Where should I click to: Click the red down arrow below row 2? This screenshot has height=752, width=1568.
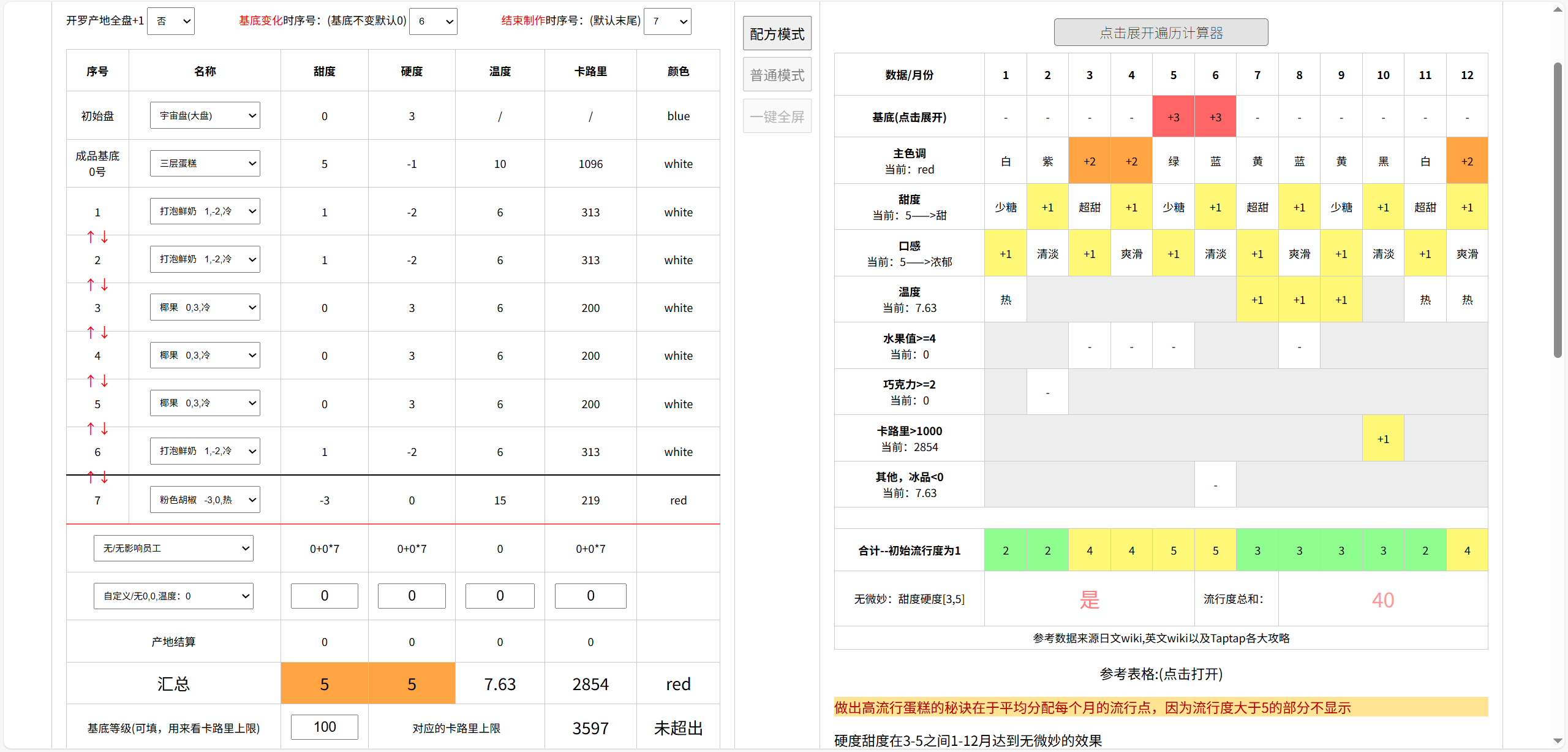[105, 284]
